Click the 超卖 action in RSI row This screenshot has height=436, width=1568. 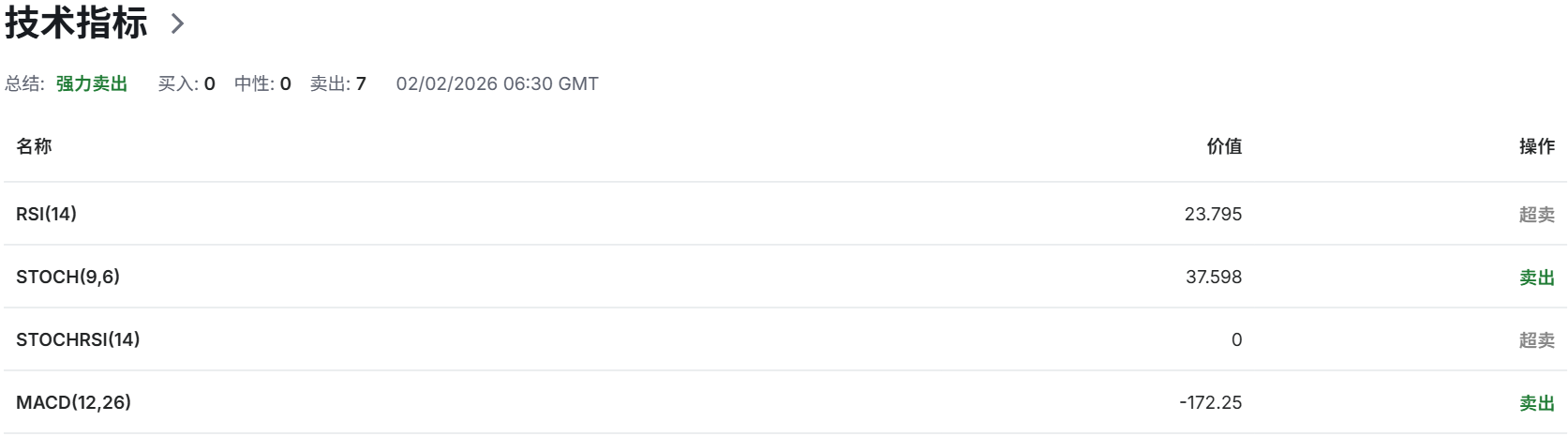tap(1536, 215)
